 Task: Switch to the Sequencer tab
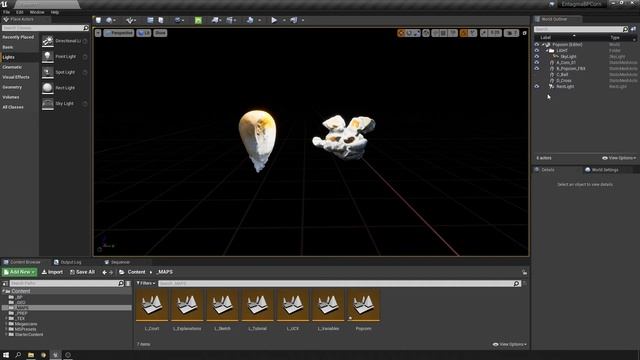(x=117, y=262)
